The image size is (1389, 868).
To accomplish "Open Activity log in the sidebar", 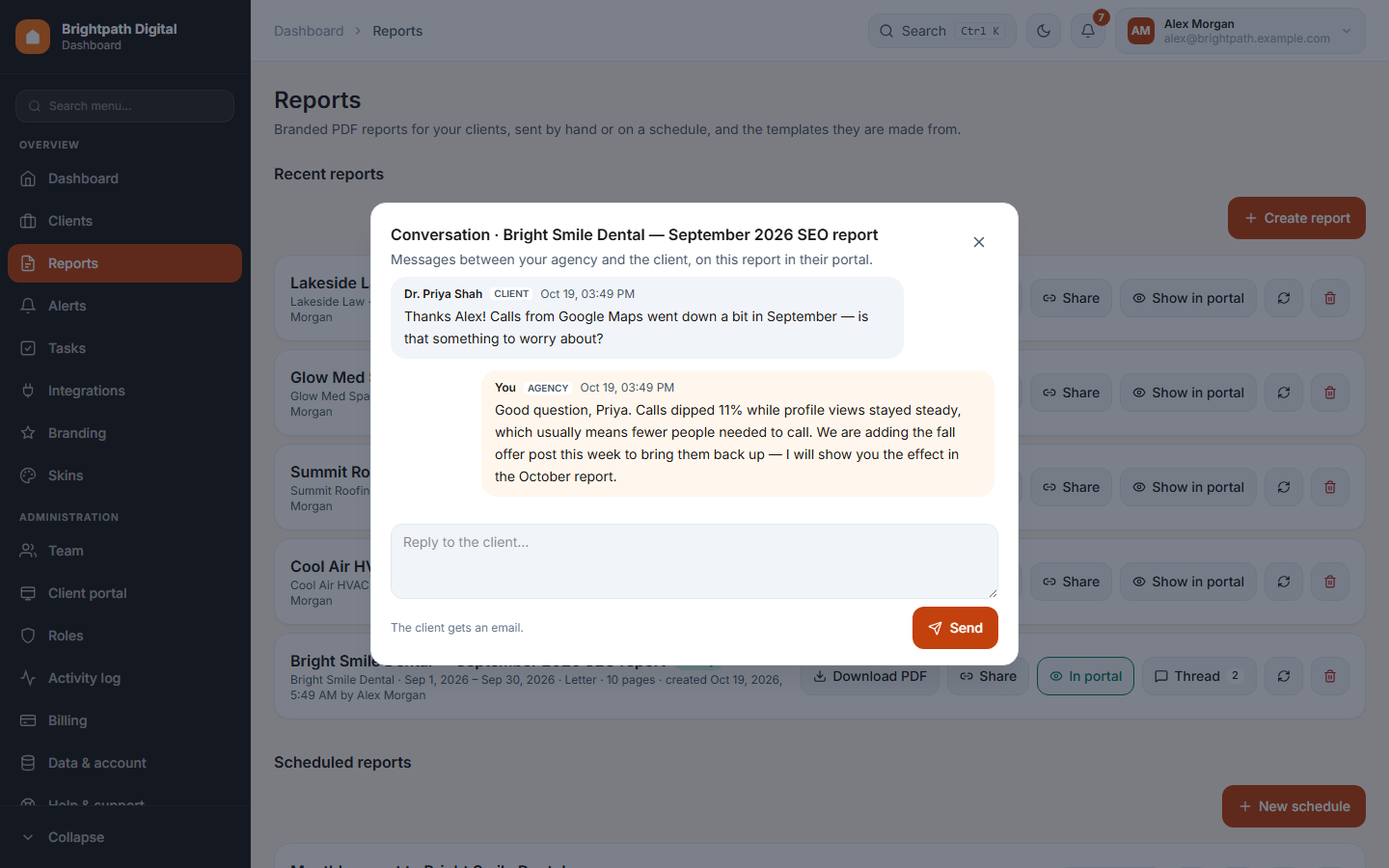I will [x=125, y=678].
